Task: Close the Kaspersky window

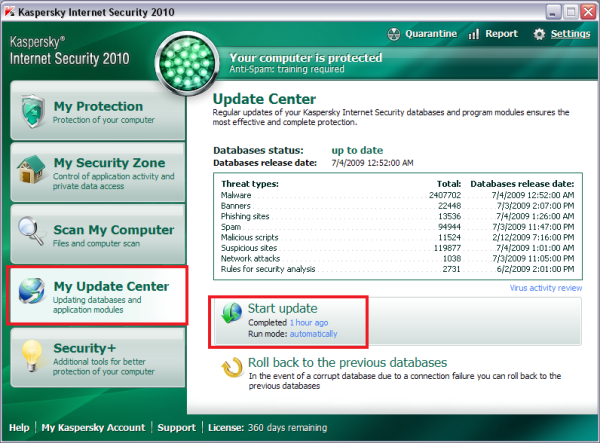Action: [588, 12]
